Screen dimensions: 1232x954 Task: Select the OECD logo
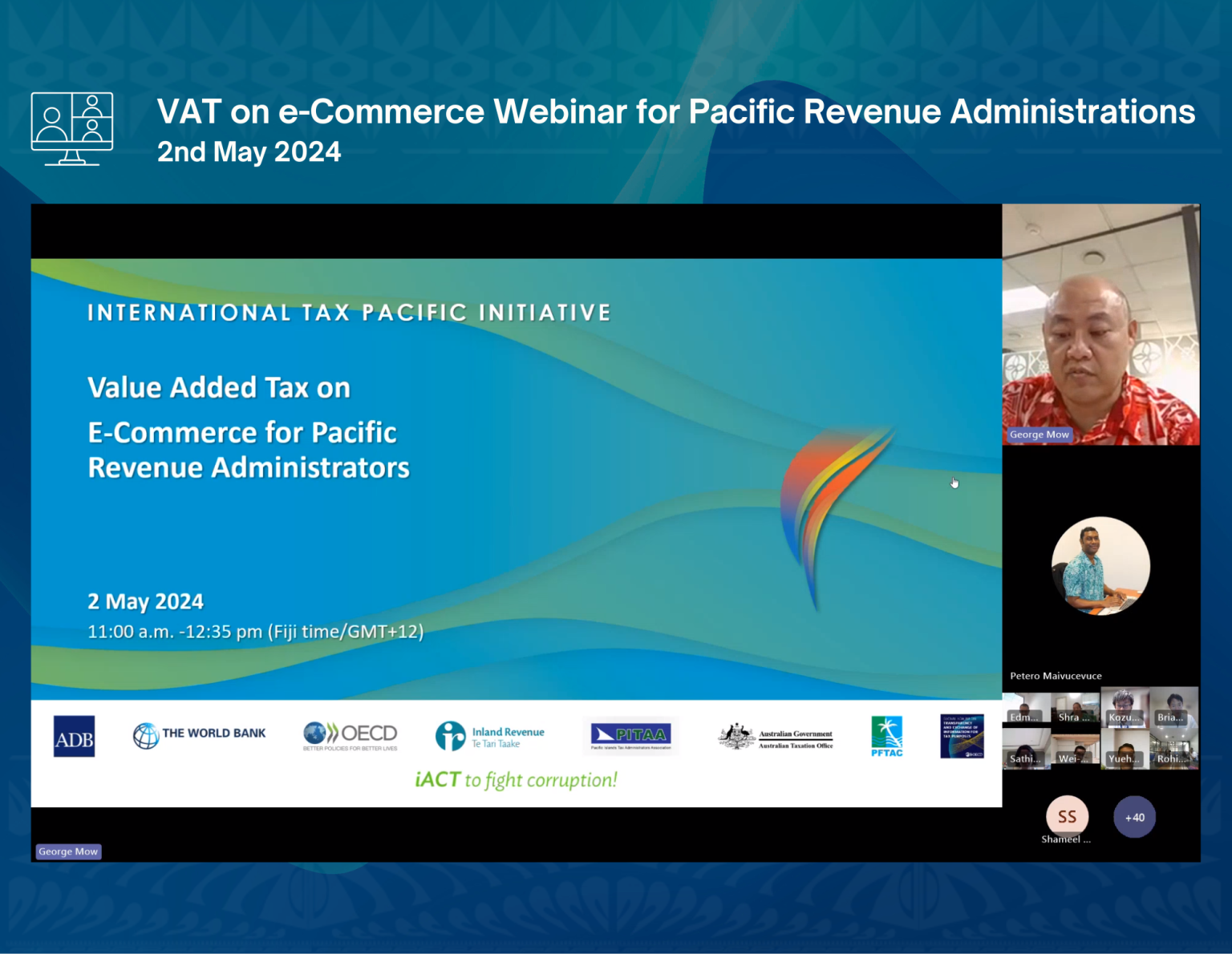(351, 734)
